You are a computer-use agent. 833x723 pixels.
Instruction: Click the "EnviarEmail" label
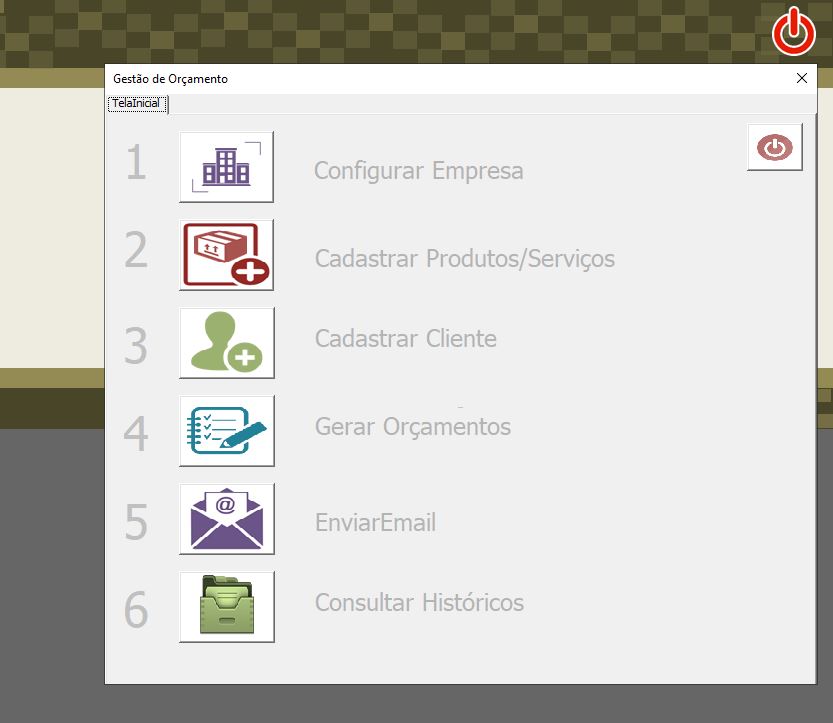[376, 522]
